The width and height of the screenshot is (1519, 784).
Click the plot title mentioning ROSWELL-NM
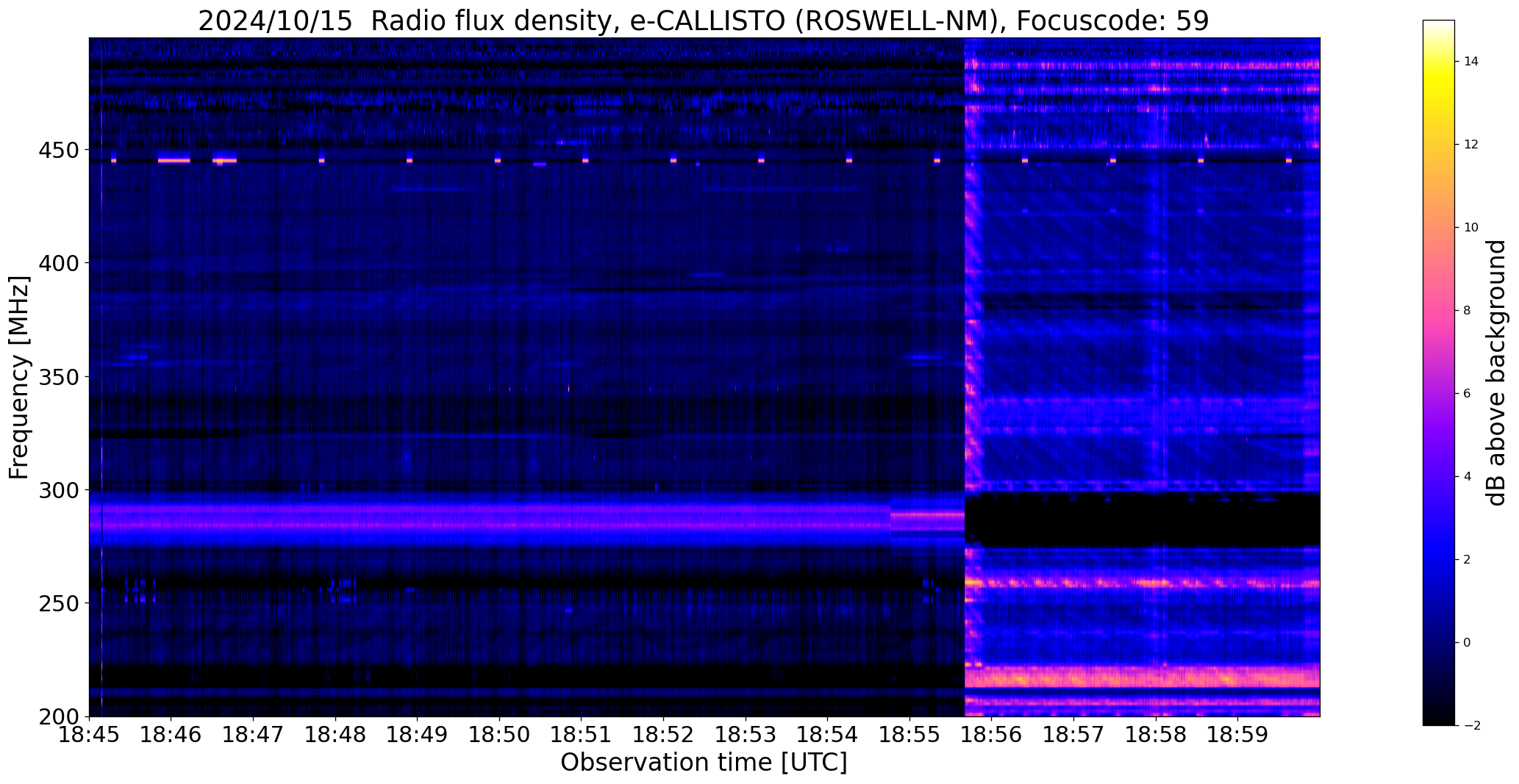point(704,21)
